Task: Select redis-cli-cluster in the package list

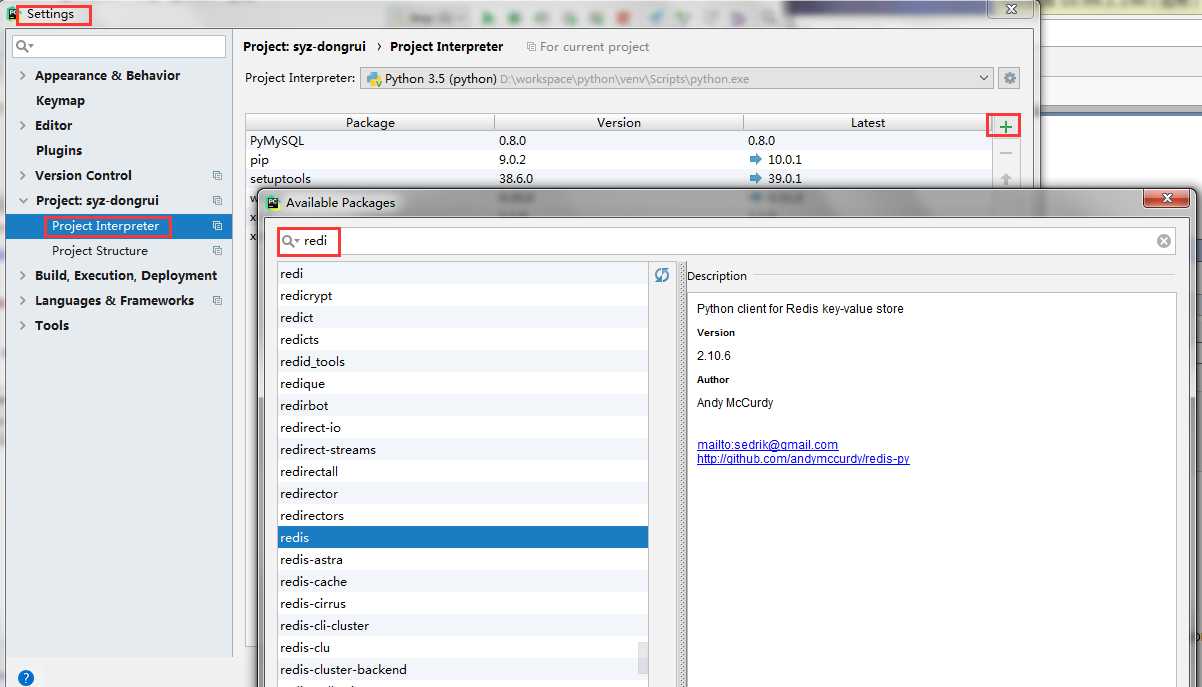Action: click(463, 625)
